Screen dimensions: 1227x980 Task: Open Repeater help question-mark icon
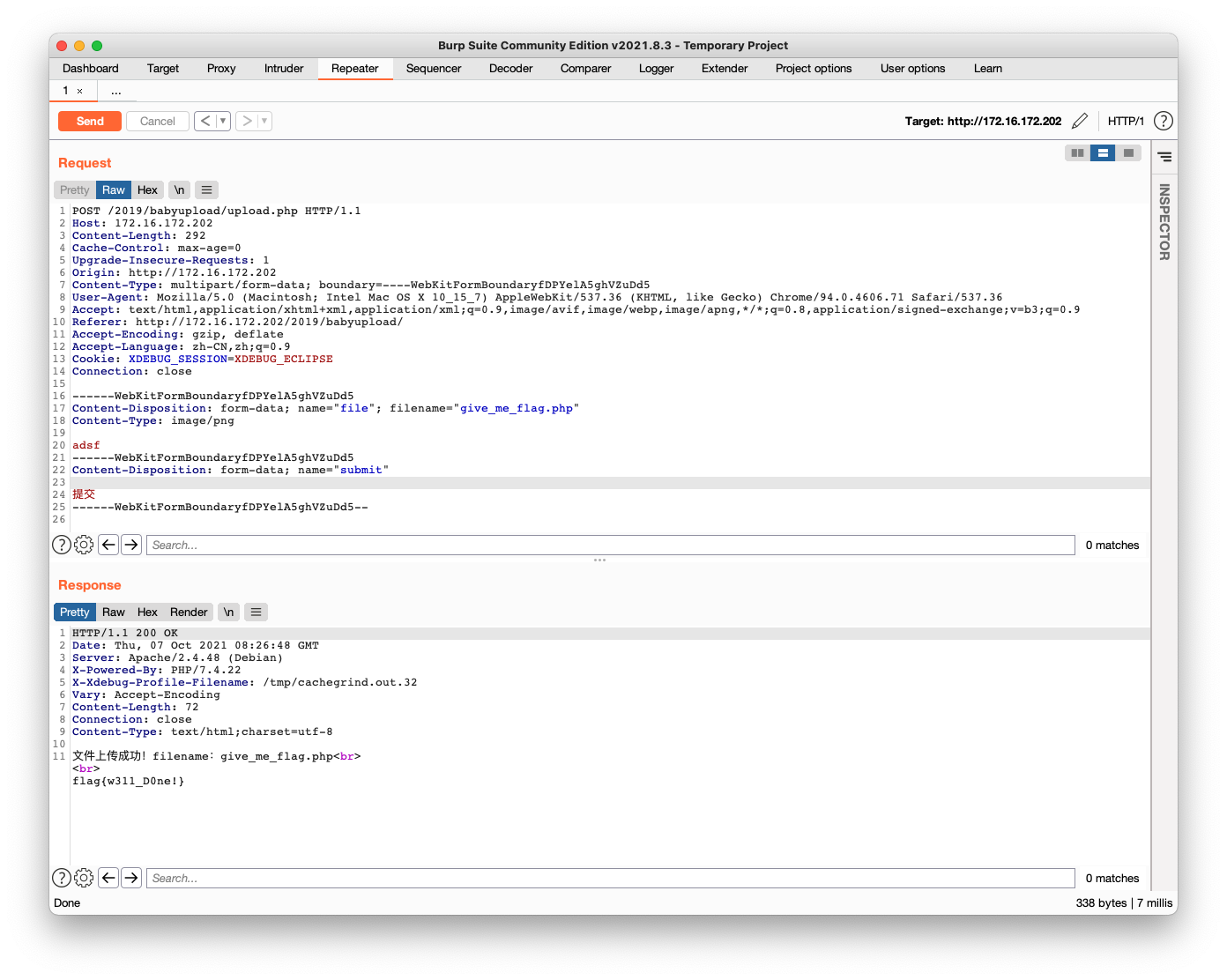[1164, 121]
